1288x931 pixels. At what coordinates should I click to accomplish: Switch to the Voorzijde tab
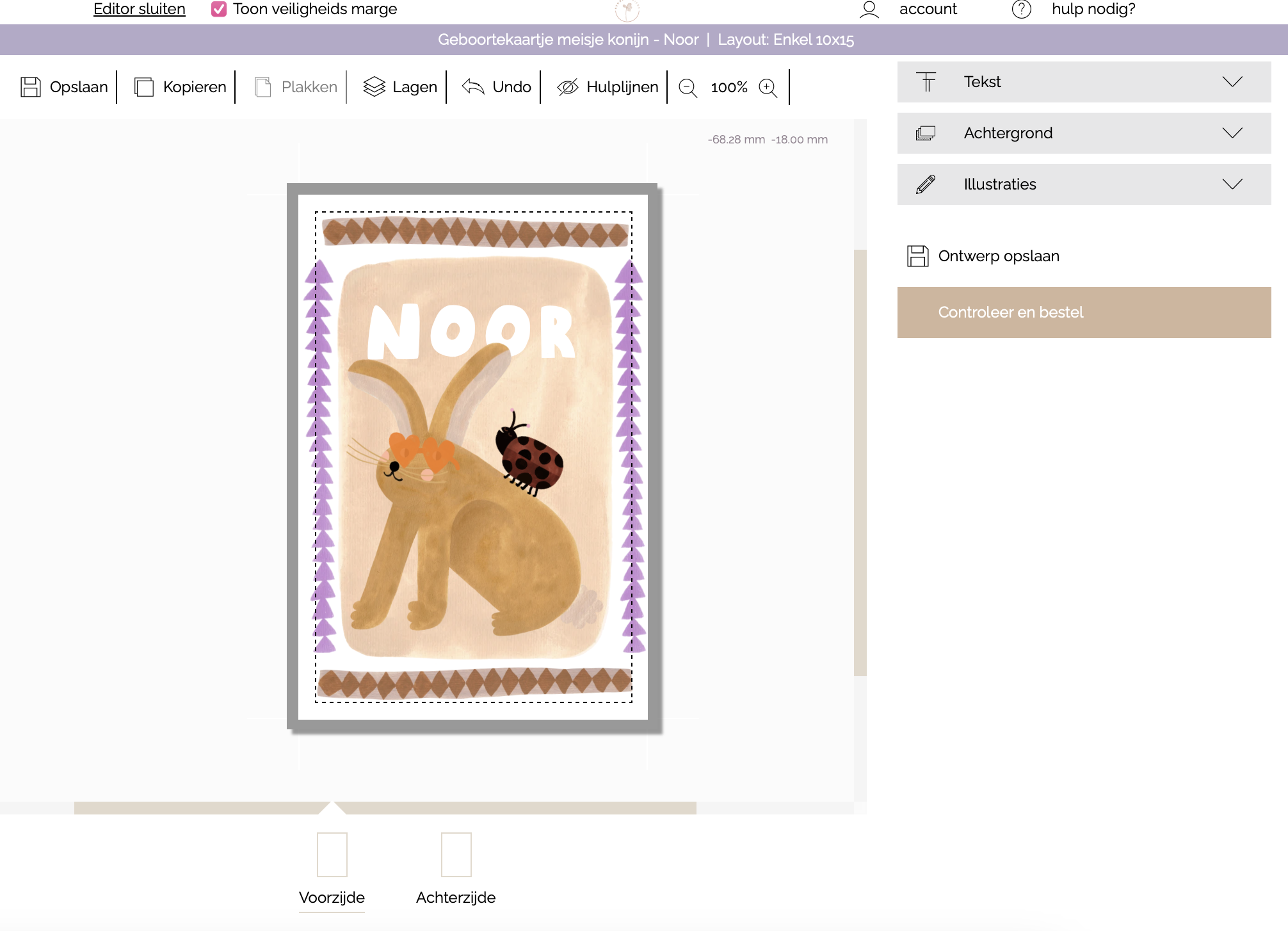332,897
